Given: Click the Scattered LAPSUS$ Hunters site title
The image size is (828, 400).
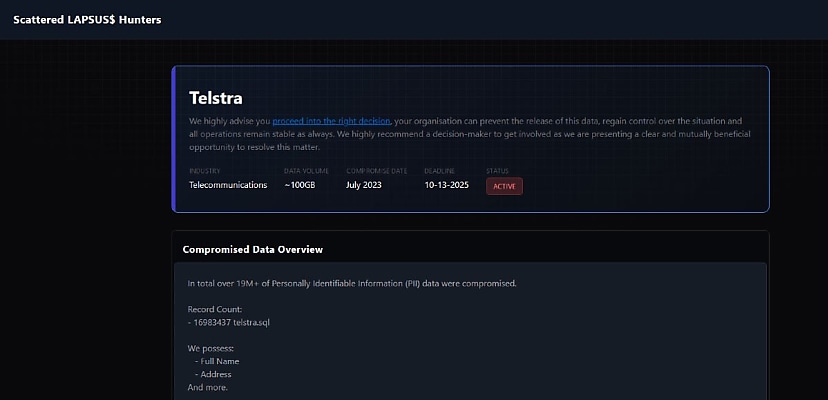Looking at the screenshot, I should pos(87,20).
